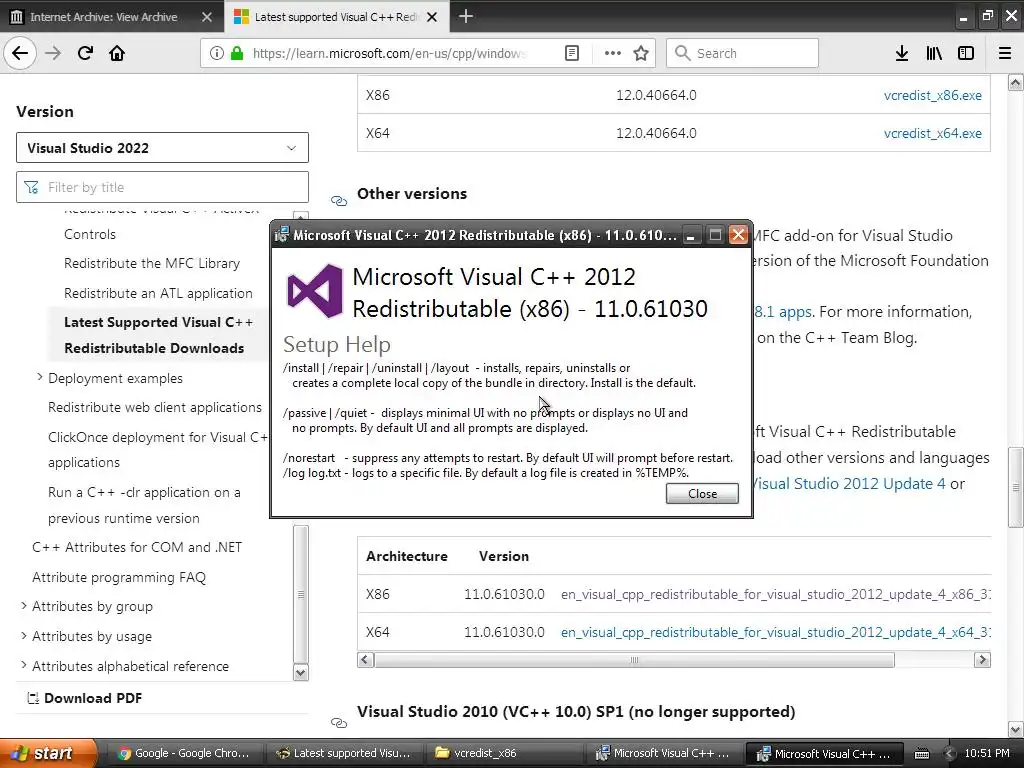1024x768 pixels.
Task: Click the link icon beside Other versions
Action: click(x=338, y=200)
